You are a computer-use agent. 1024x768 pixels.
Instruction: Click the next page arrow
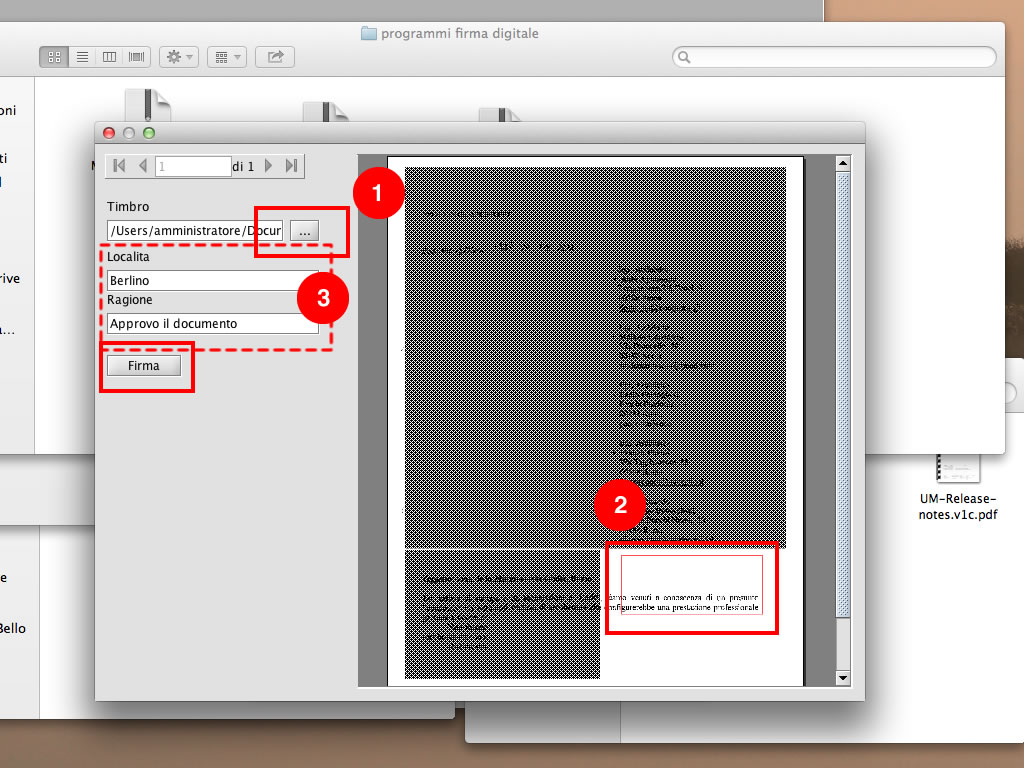point(268,166)
